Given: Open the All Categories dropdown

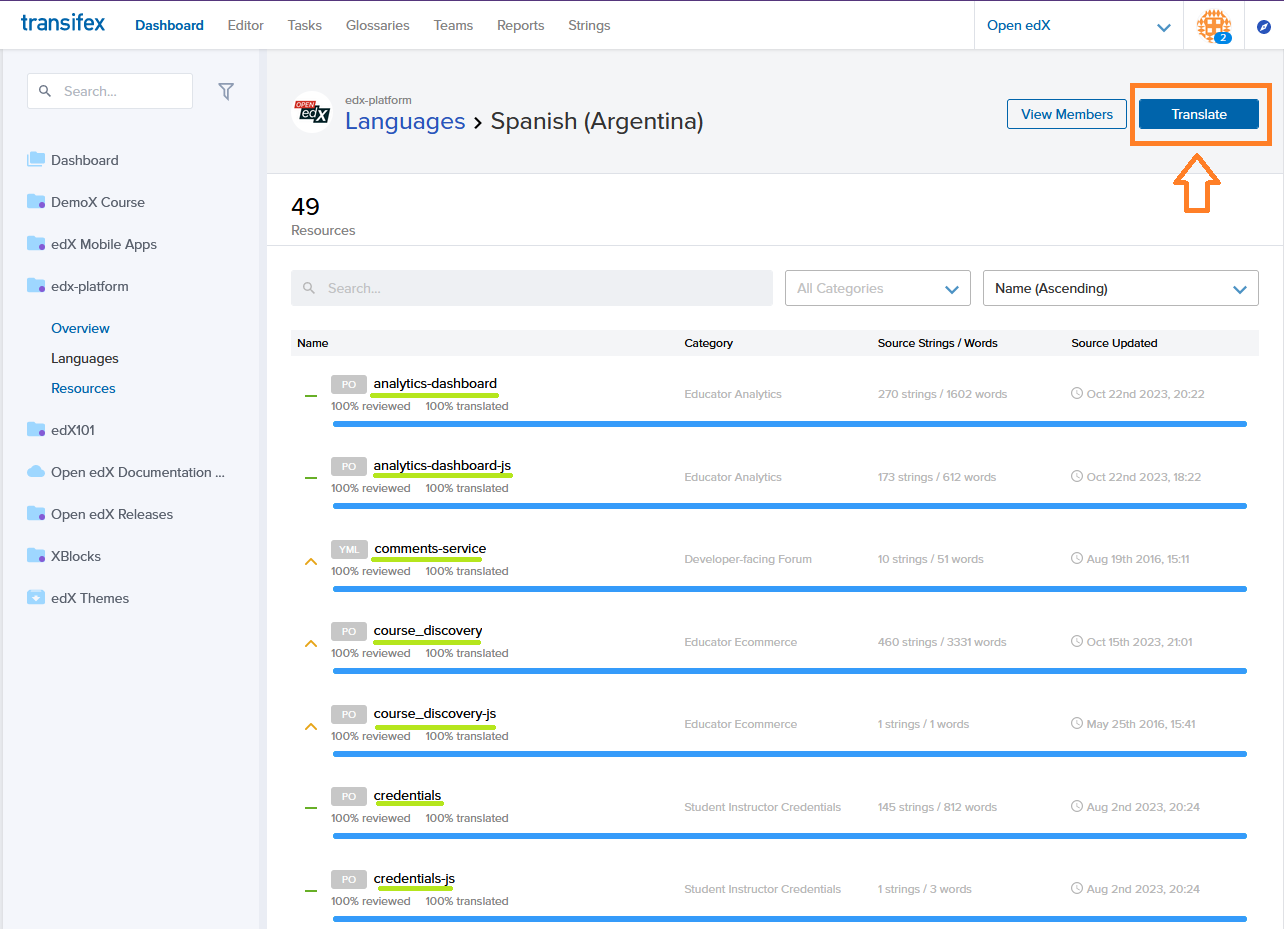Looking at the screenshot, I should [877, 288].
